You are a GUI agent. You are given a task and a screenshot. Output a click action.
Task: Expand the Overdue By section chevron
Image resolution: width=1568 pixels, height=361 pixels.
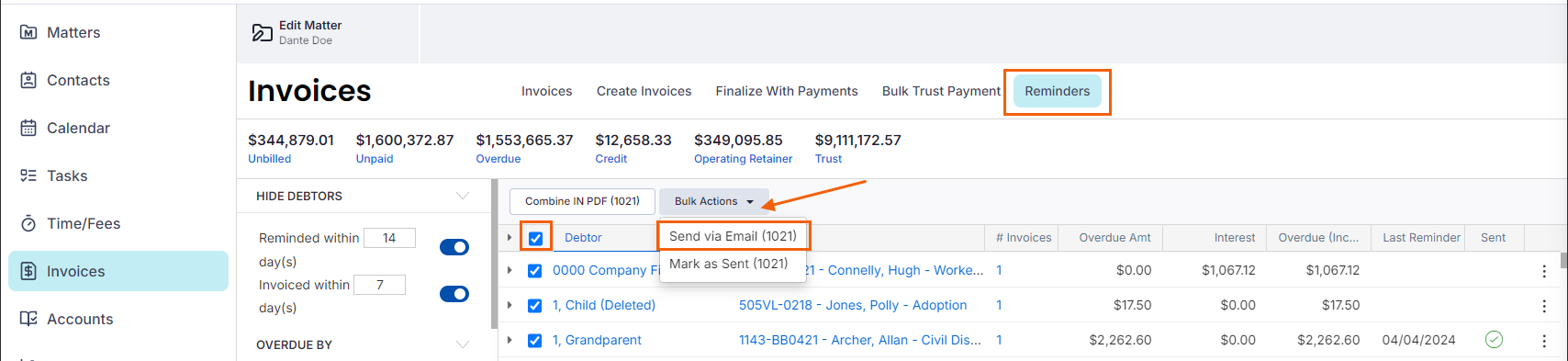point(463,344)
